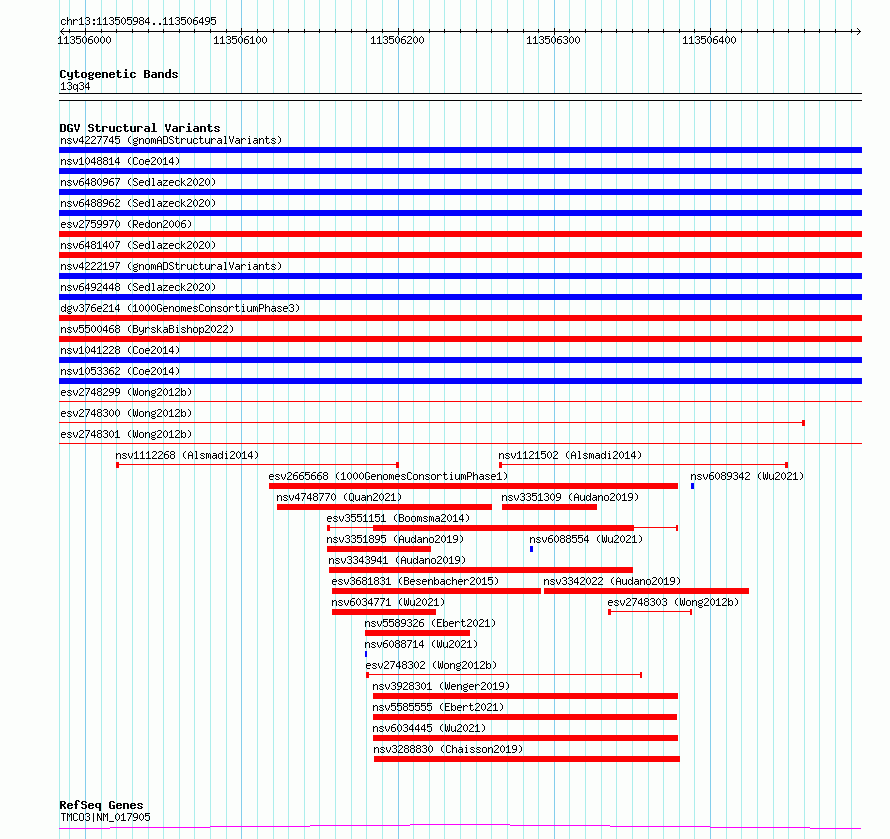Screen dimensions: 890x839
Task: Click the red bar under nsv3351309
Action: pos(549,507)
